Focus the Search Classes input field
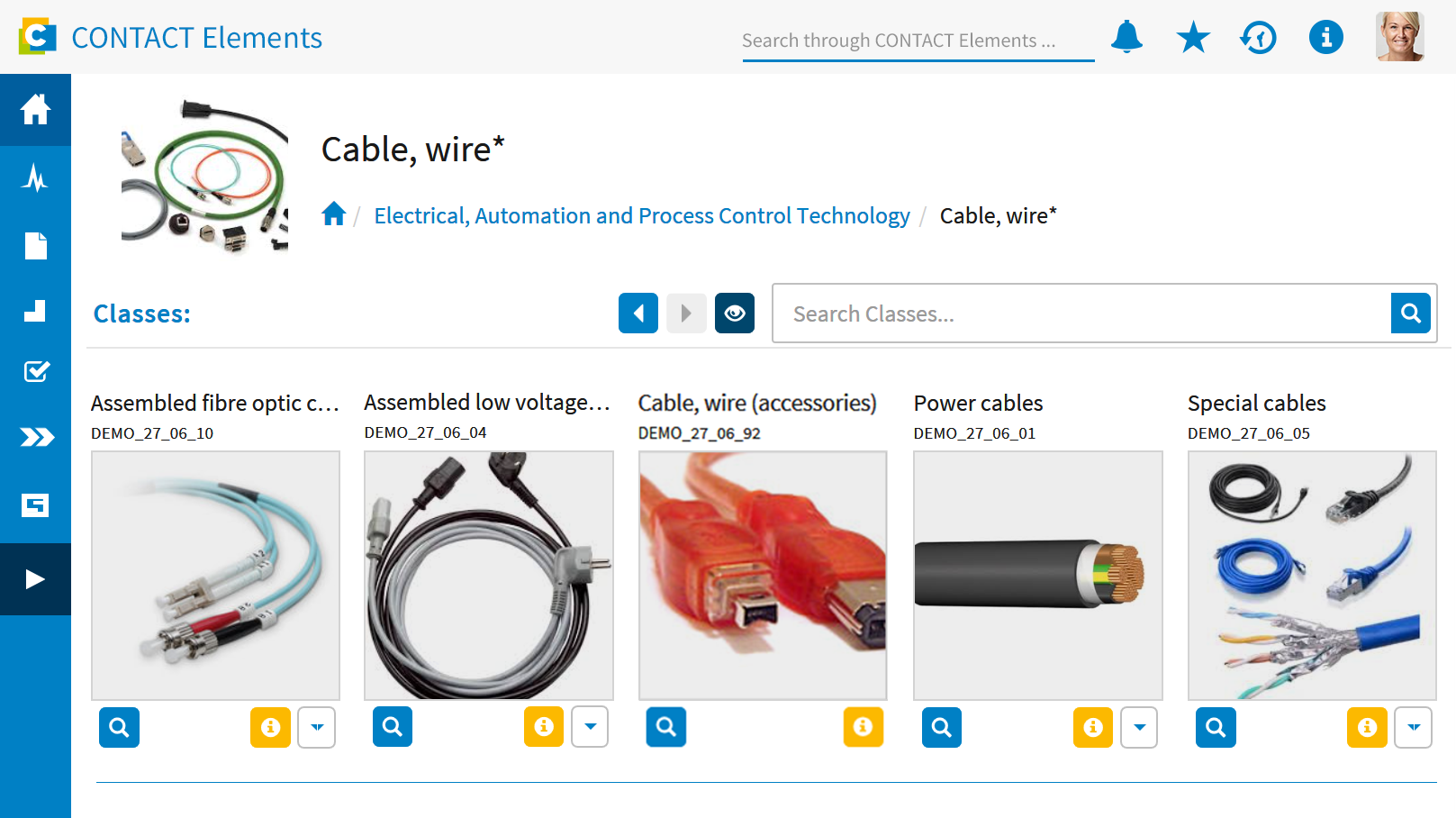Viewport: 1456px width, 818px height. pos(1081,314)
